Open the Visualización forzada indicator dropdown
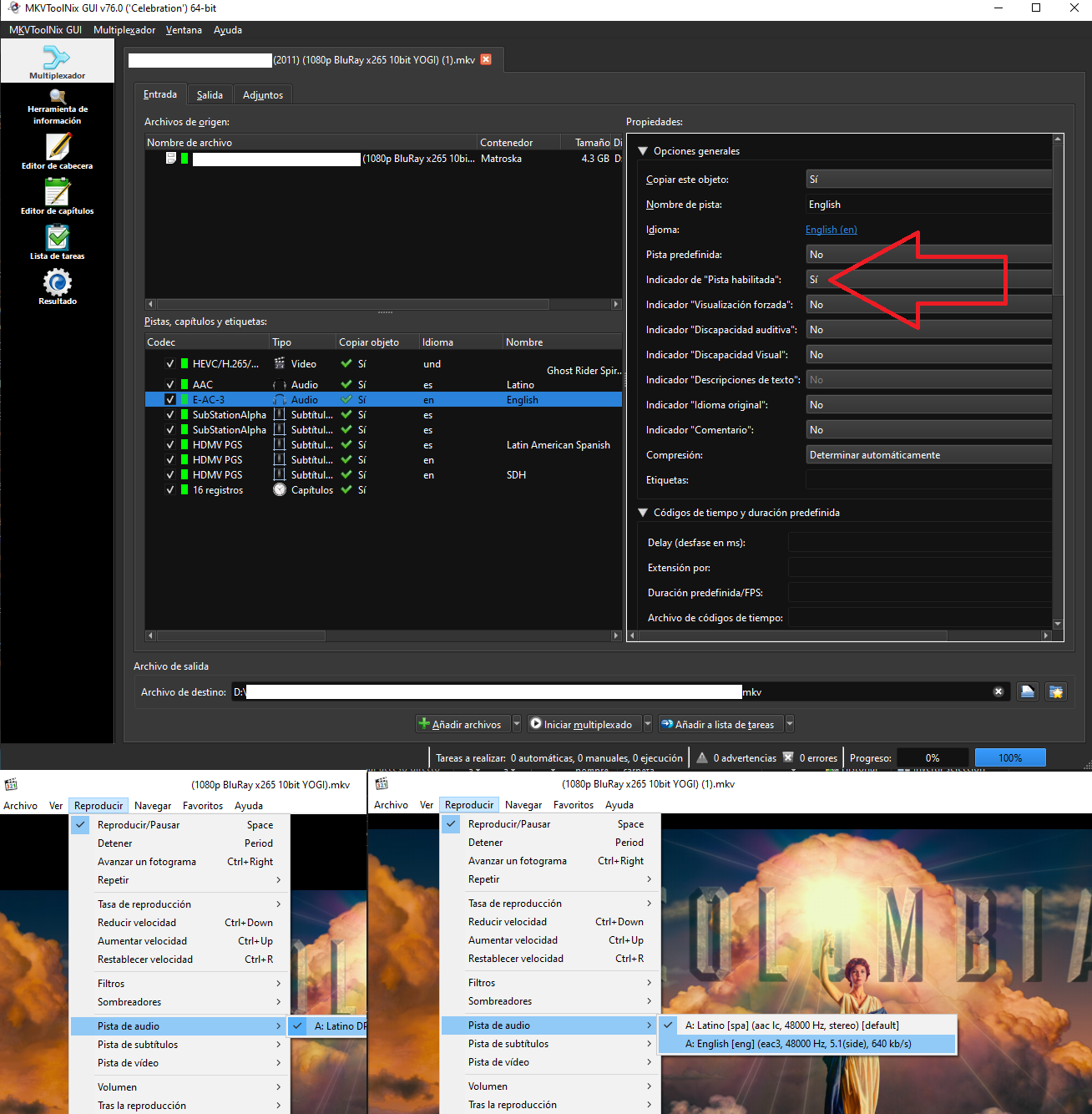The image size is (1092, 1114). pos(928,305)
